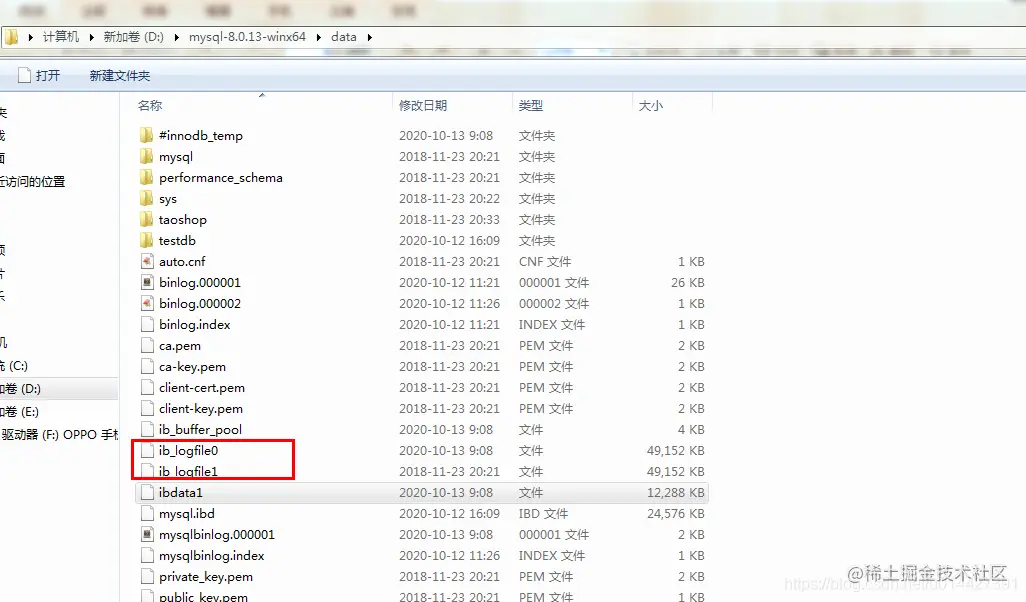Open the #innodb_temp folder icon
The width and height of the screenshot is (1026, 602).
(147, 135)
